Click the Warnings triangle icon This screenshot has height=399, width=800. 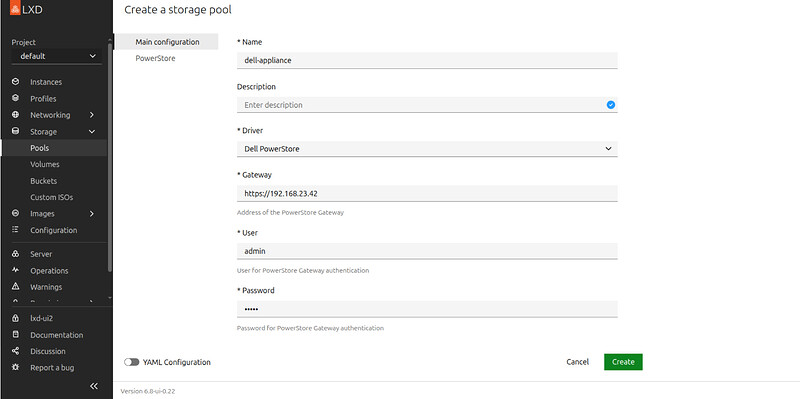15,286
